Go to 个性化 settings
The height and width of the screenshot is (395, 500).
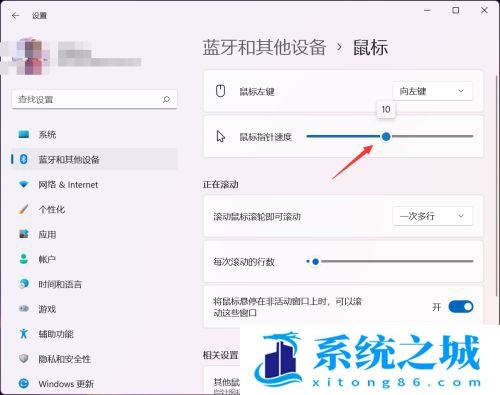pyautogui.click(x=94, y=209)
